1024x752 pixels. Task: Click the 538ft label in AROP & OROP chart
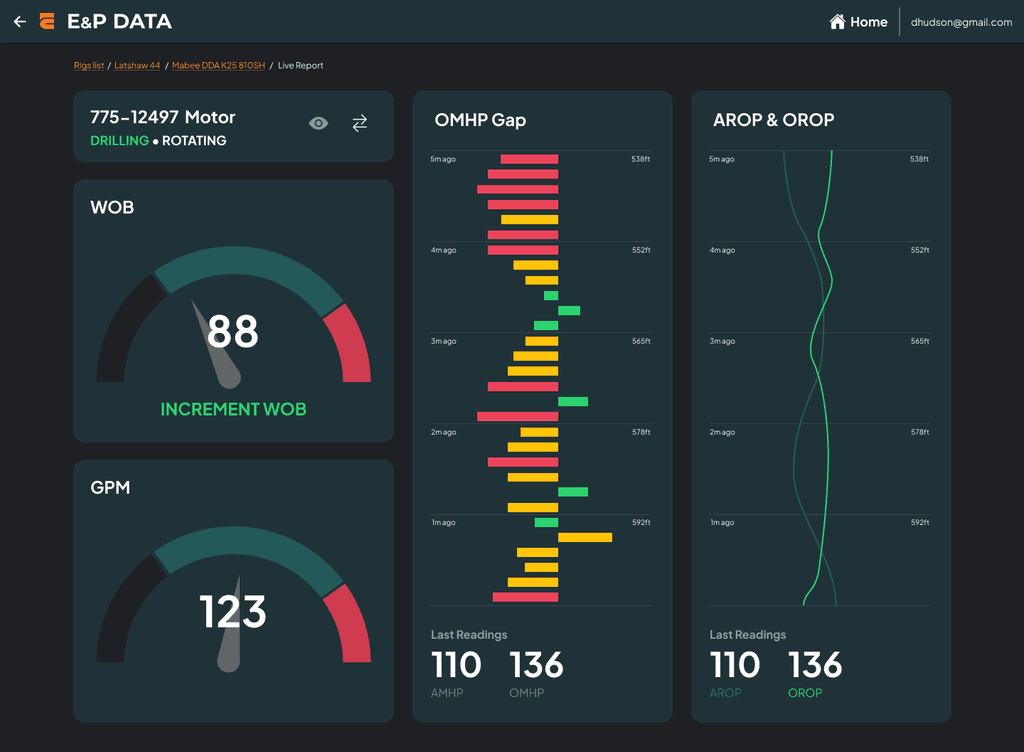(920, 159)
